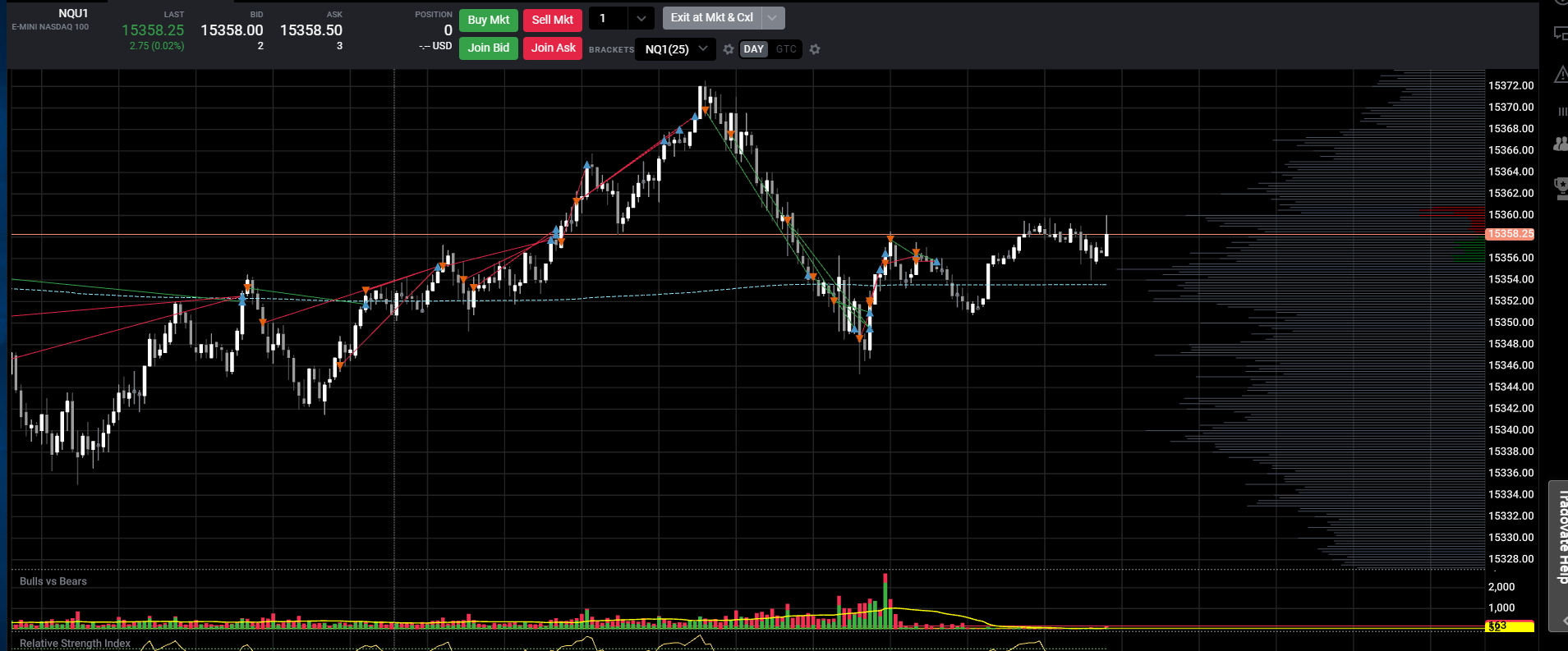Click the Sell Mkt button

(x=553, y=20)
